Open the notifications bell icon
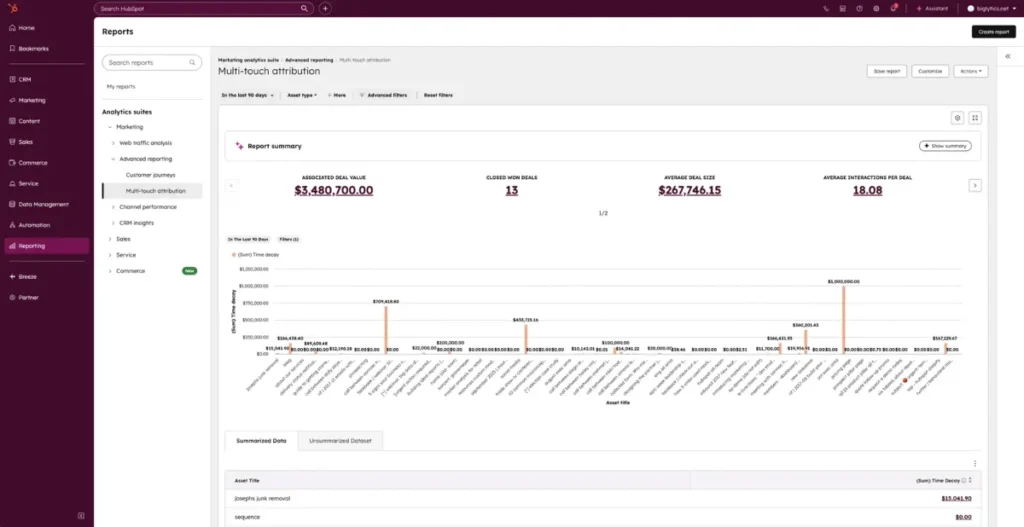This screenshot has height=527, width=1024. pos(893,8)
